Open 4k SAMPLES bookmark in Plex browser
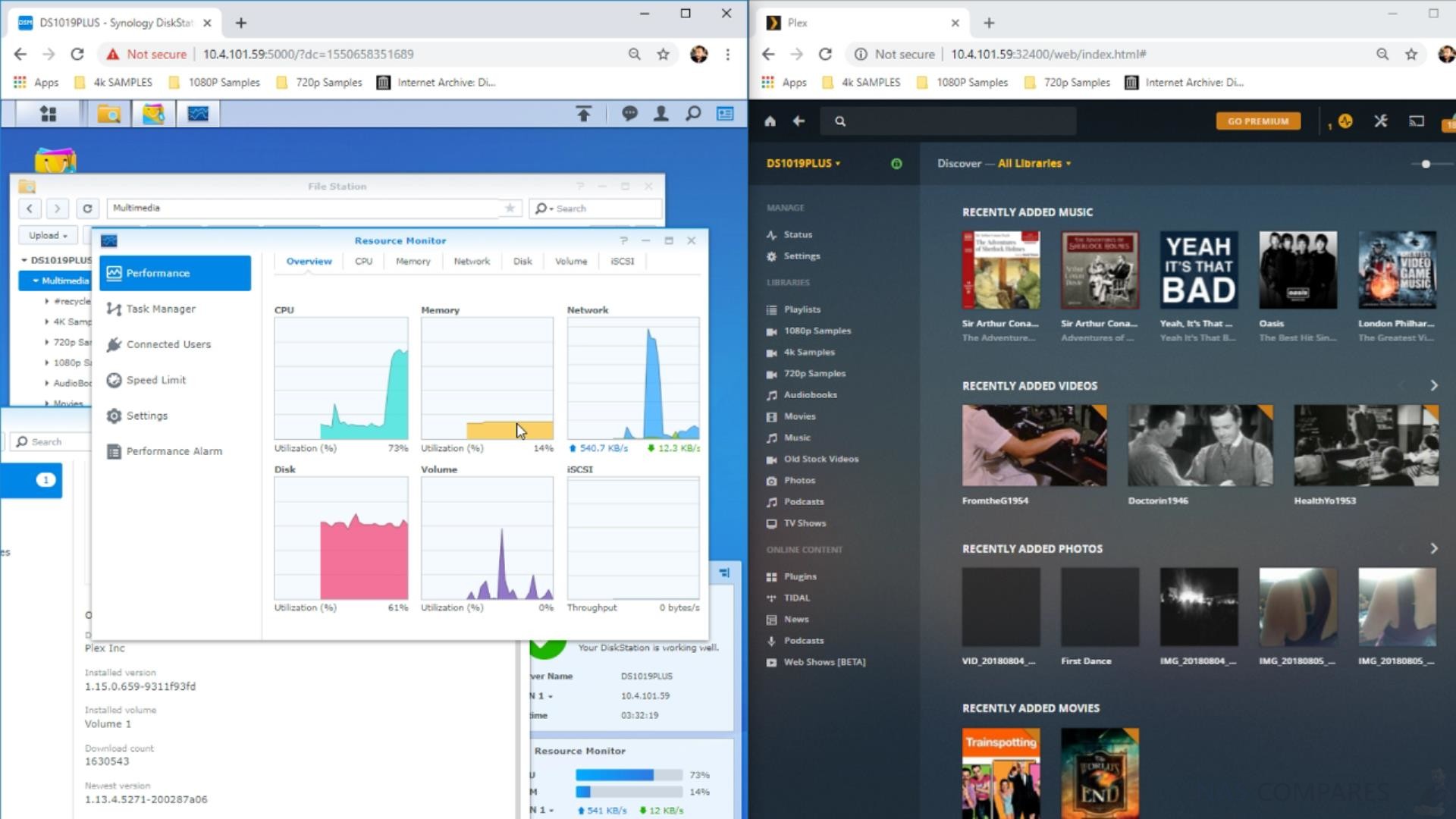 coord(862,82)
